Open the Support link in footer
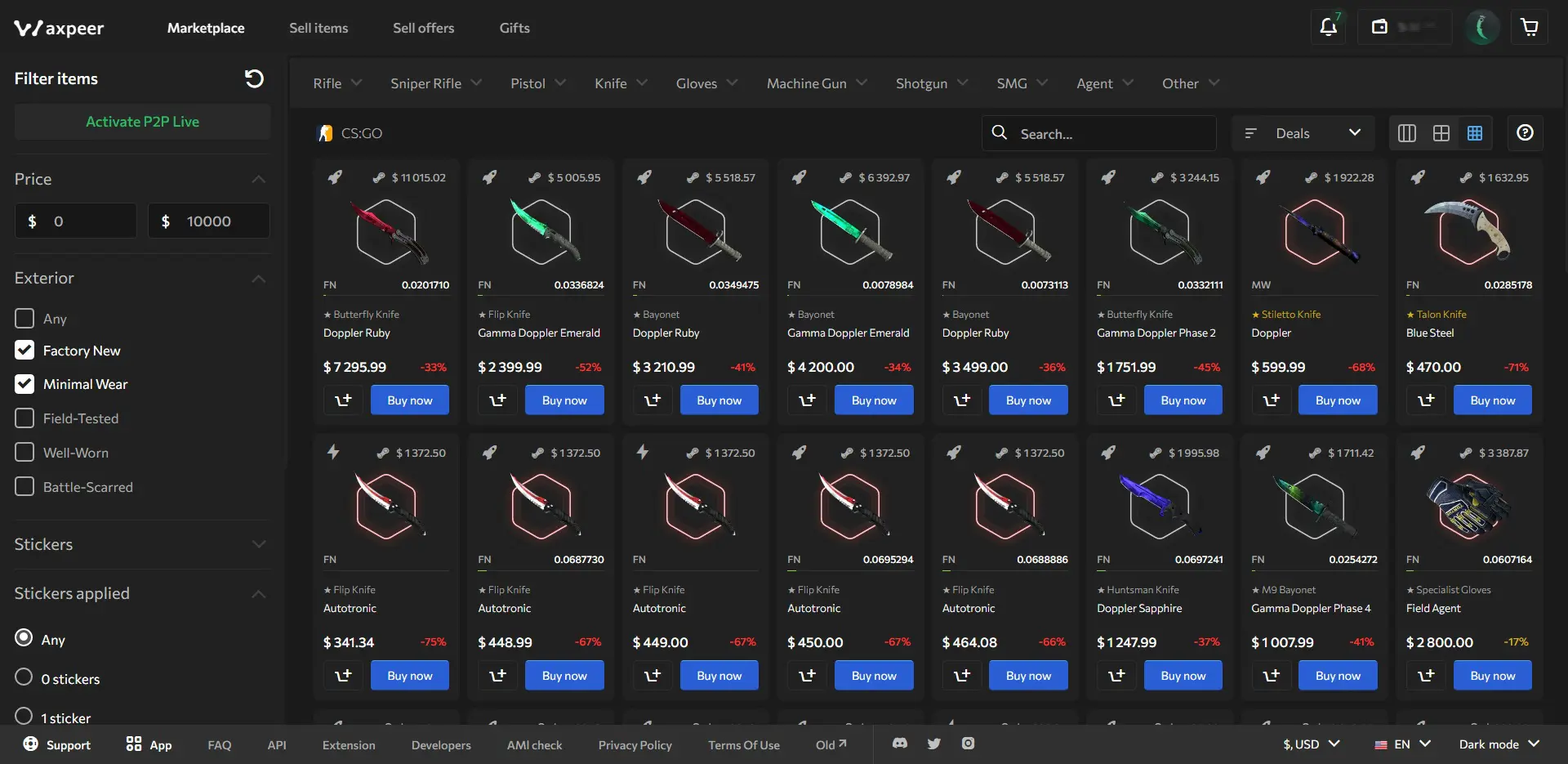 pyautogui.click(x=56, y=744)
